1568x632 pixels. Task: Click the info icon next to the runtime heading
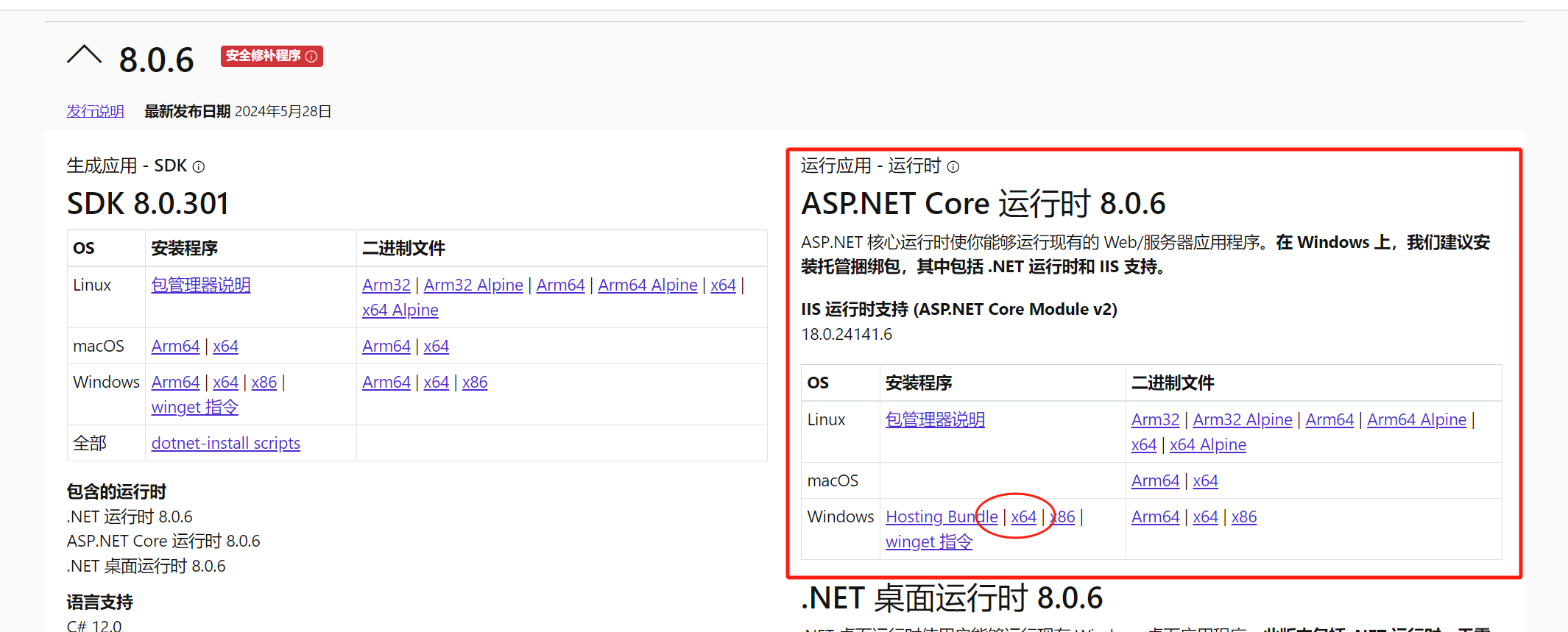tap(953, 166)
